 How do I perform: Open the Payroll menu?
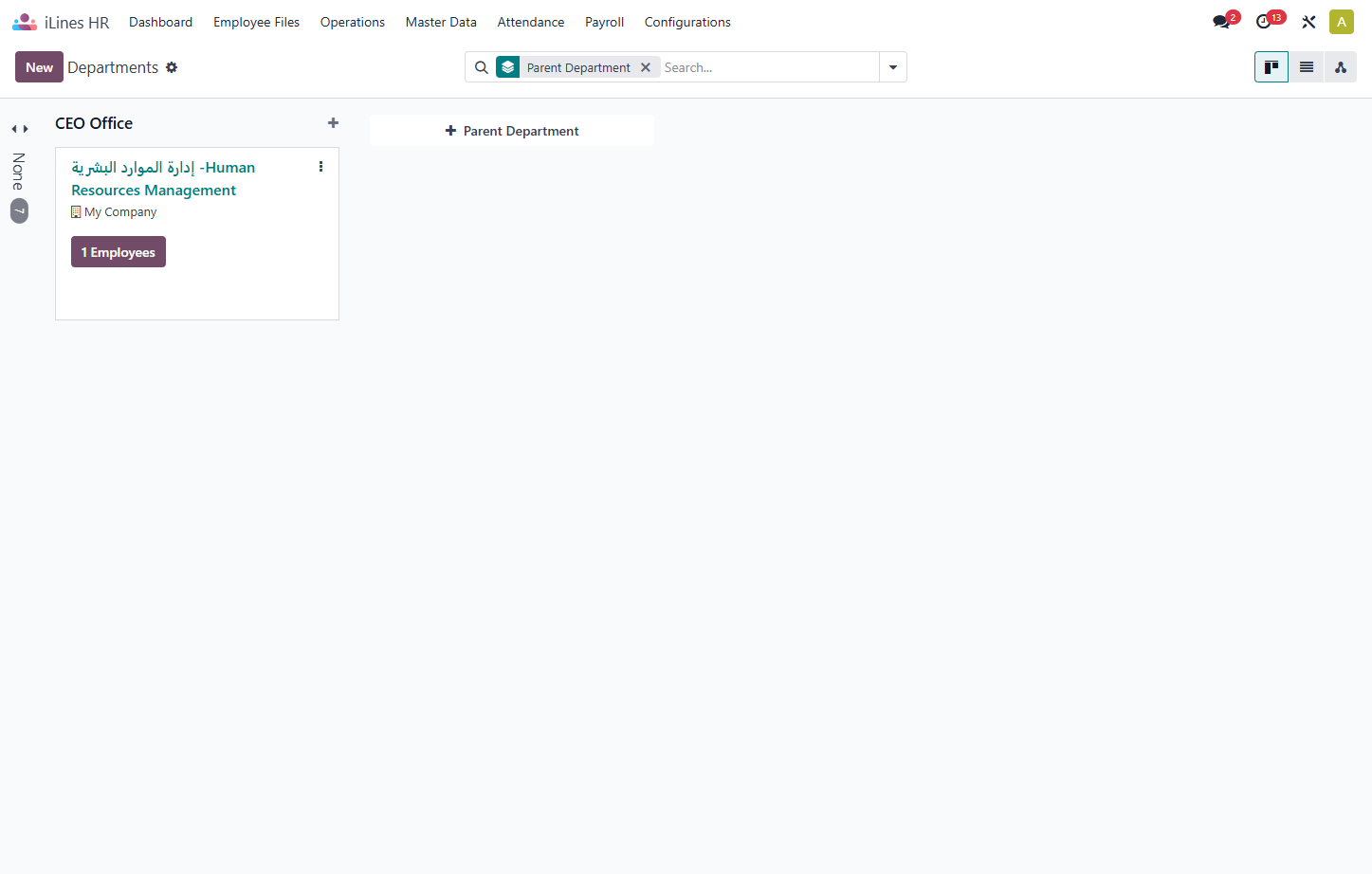(x=604, y=22)
